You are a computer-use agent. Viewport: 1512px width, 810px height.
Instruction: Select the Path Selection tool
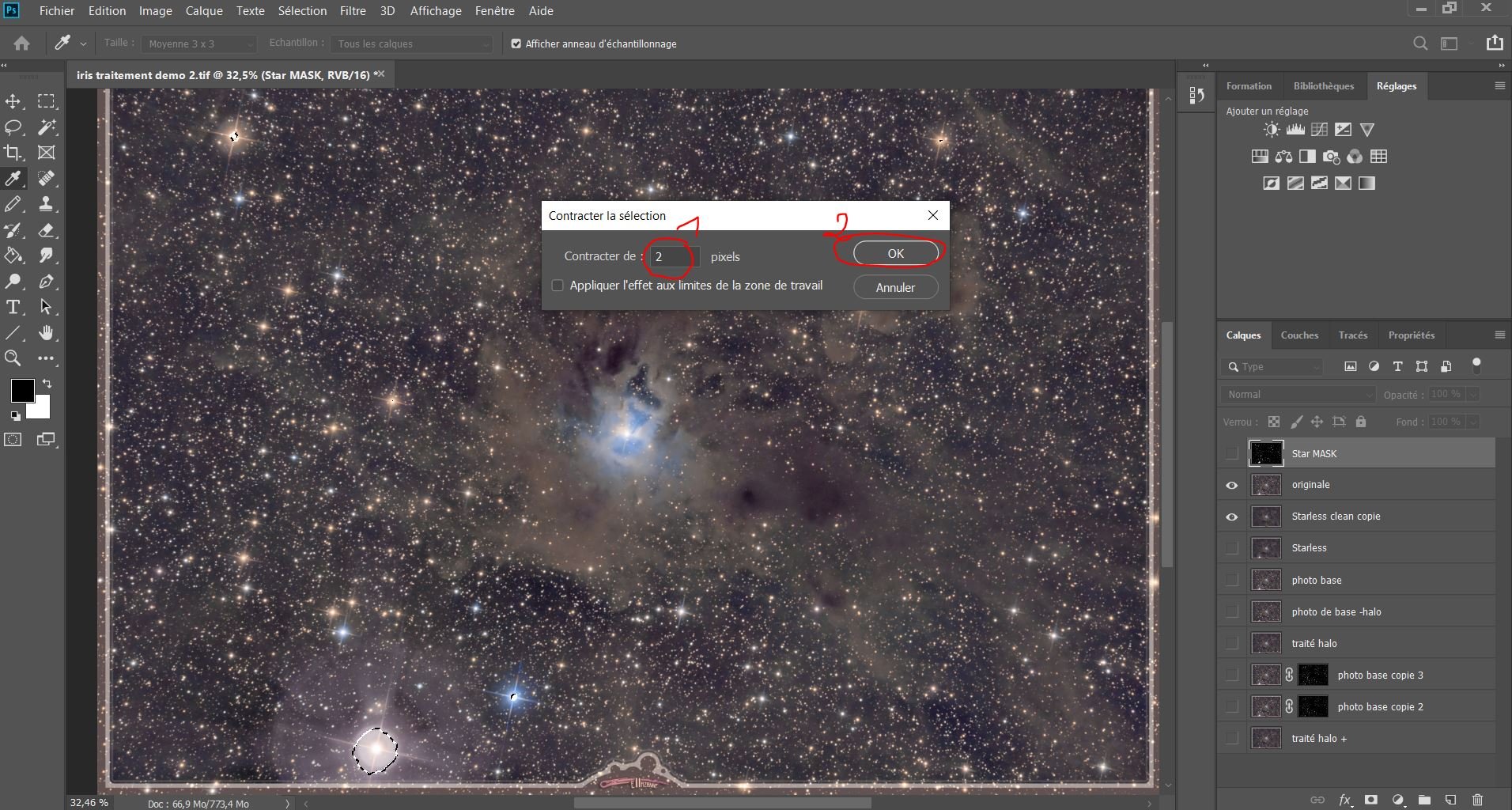[x=47, y=307]
